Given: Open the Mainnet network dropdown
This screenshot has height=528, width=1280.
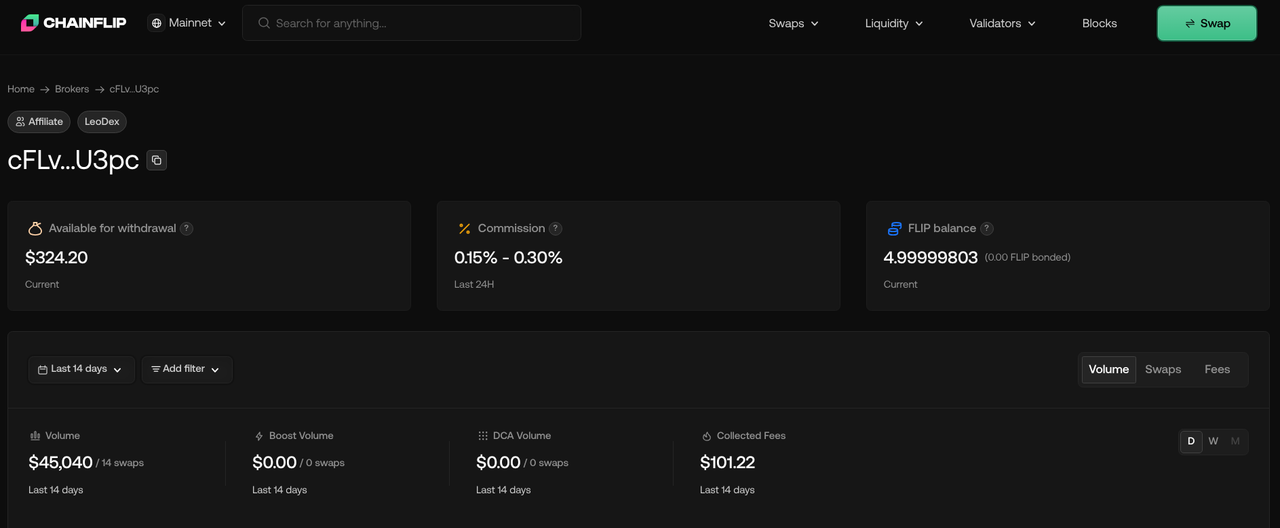Looking at the screenshot, I should pos(188,23).
